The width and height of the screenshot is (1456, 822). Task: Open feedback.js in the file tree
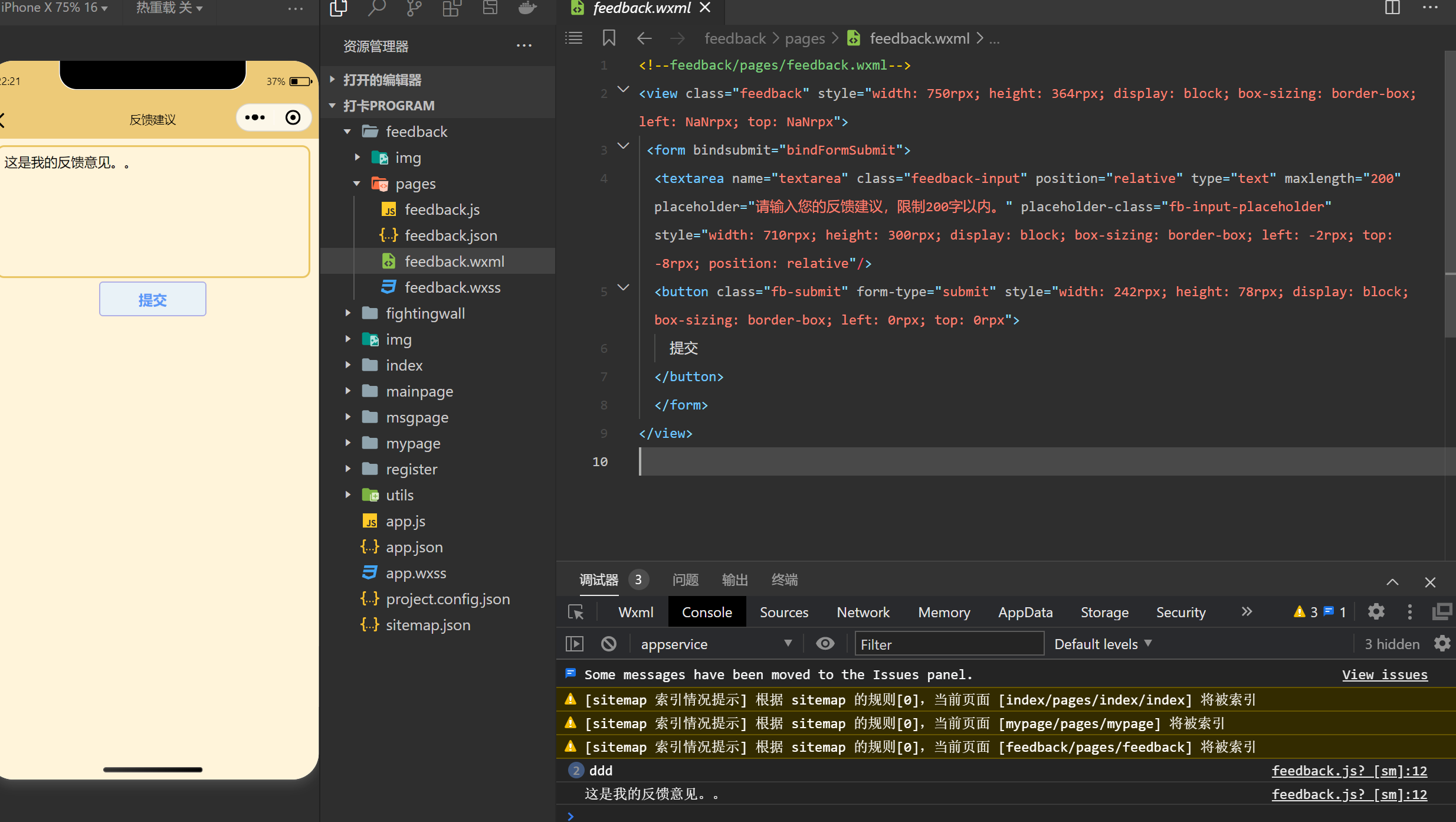pos(442,209)
